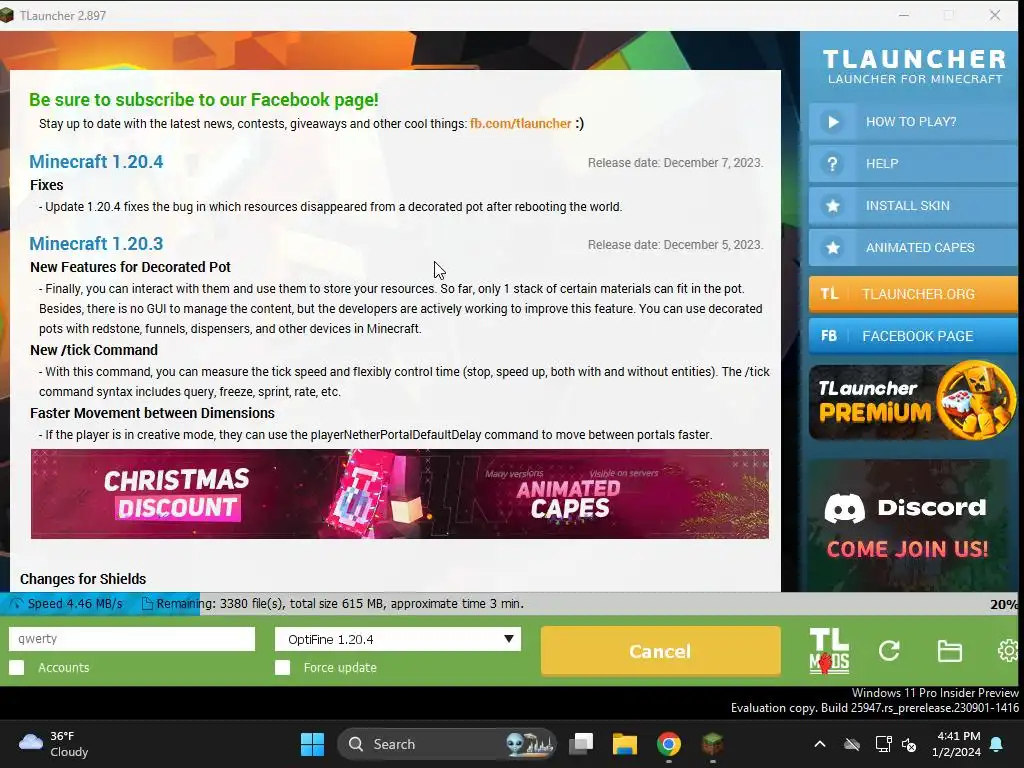Open HOW TO PLAY? menu item
Image resolution: width=1024 pixels, height=768 pixels.
click(913, 122)
